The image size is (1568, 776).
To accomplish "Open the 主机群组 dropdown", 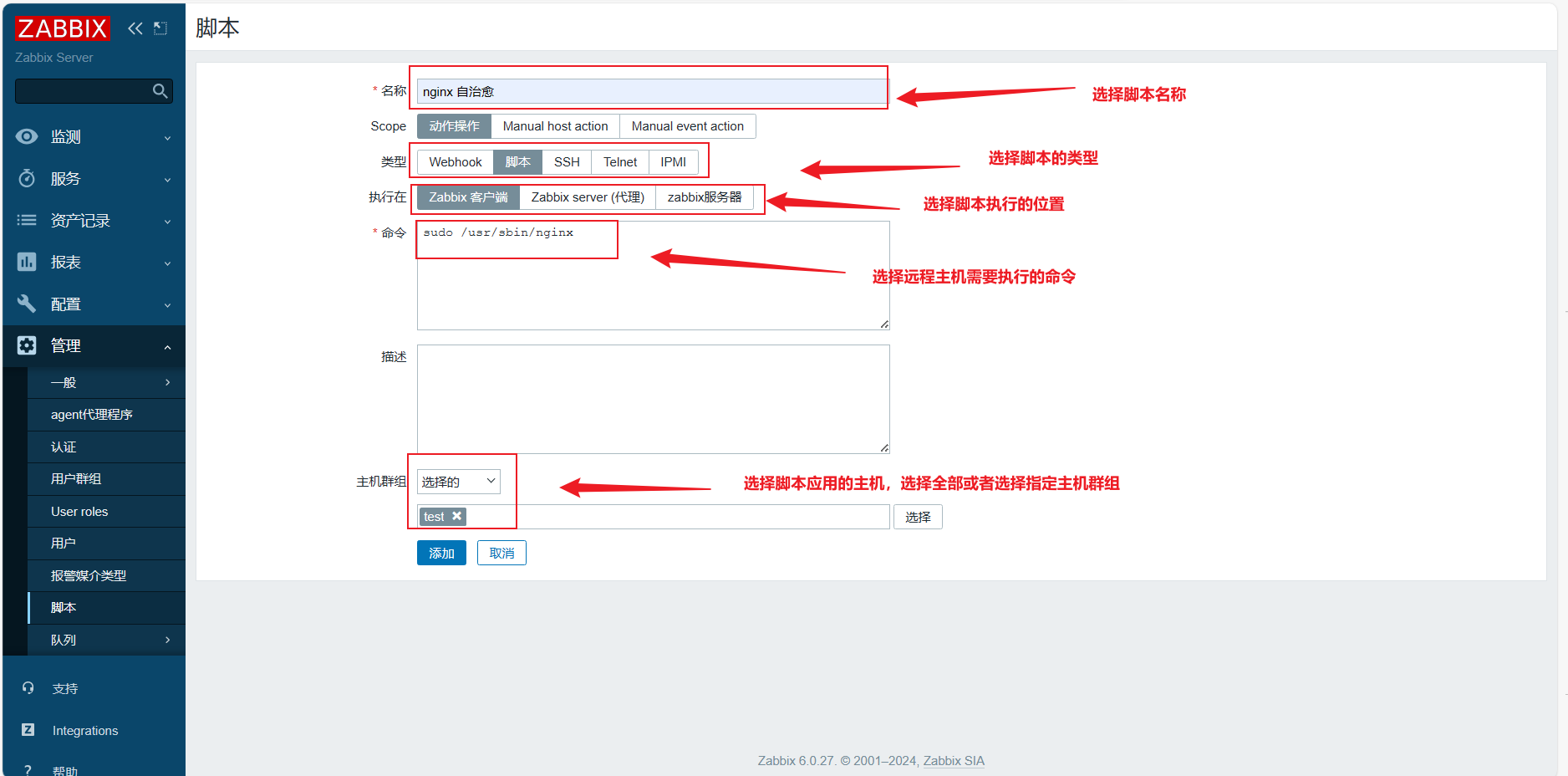I will click(458, 482).
